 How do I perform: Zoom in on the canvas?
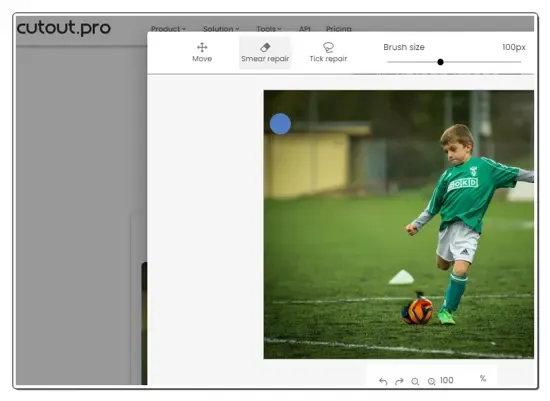pyautogui.click(x=431, y=381)
